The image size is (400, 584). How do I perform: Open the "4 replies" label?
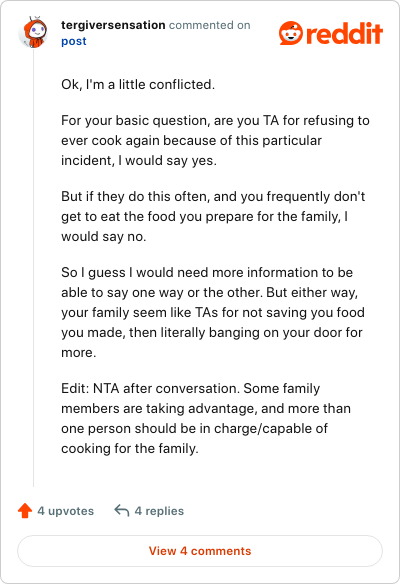(x=159, y=511)
